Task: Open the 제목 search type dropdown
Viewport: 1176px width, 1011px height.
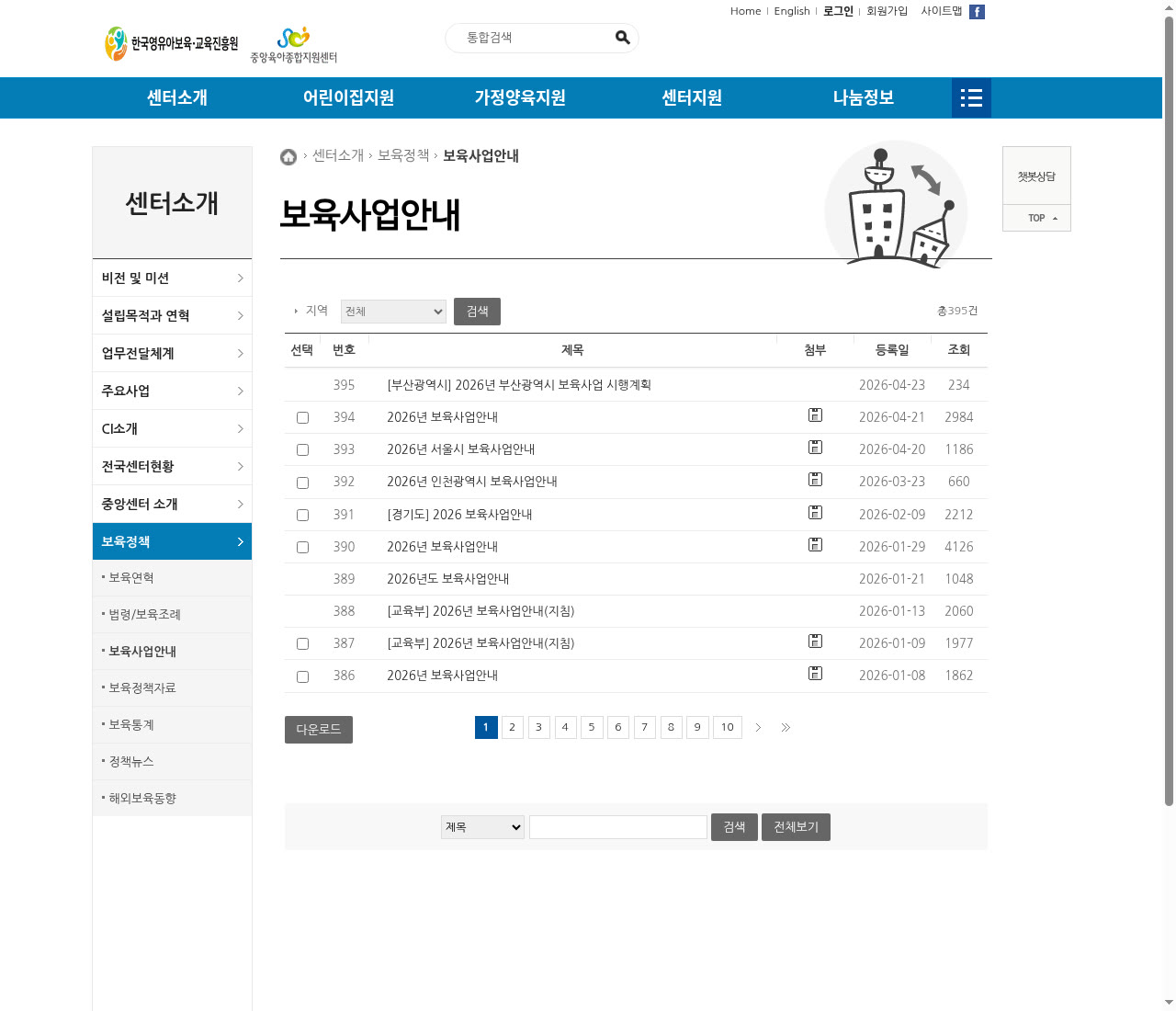Action: 482,827
